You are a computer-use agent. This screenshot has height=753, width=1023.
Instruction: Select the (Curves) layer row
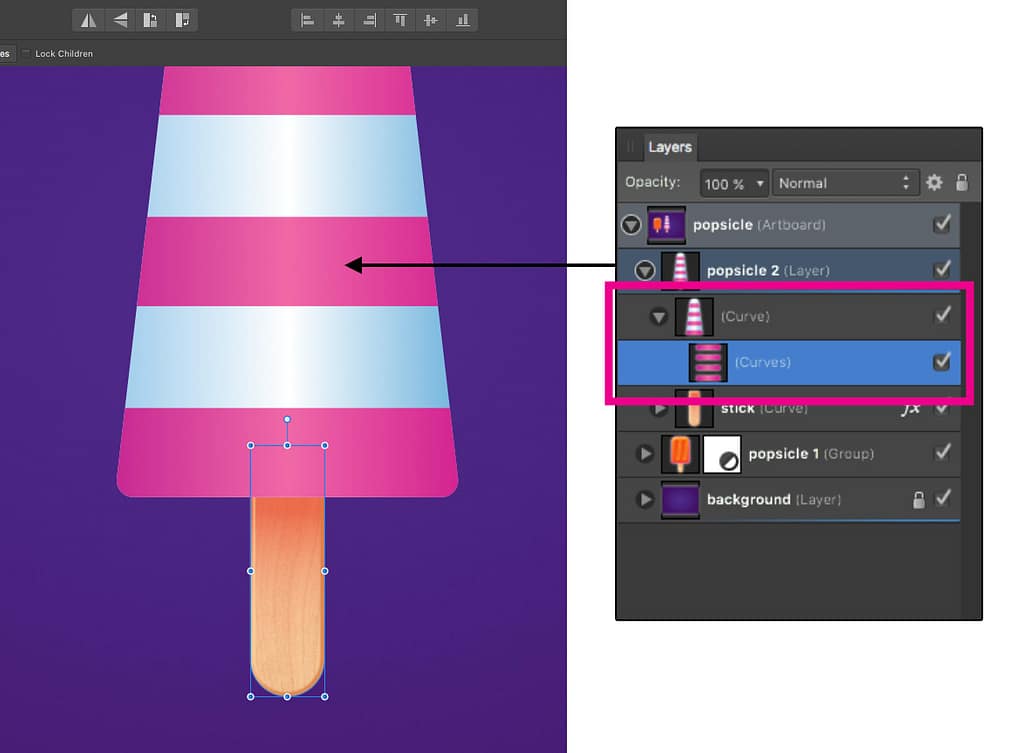point(788,362)
